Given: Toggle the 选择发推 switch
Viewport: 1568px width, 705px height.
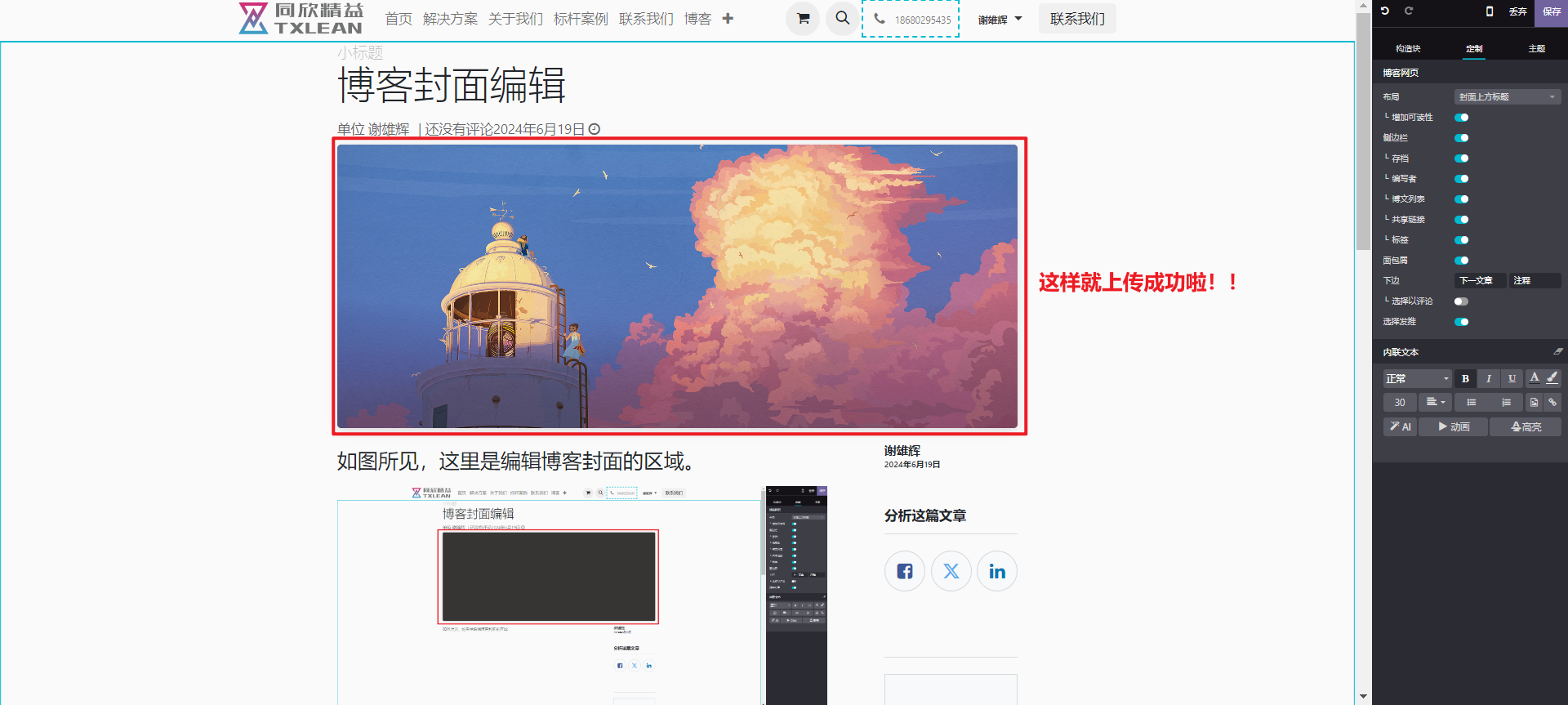Looking at the screenshot, I should point(1462,322).
